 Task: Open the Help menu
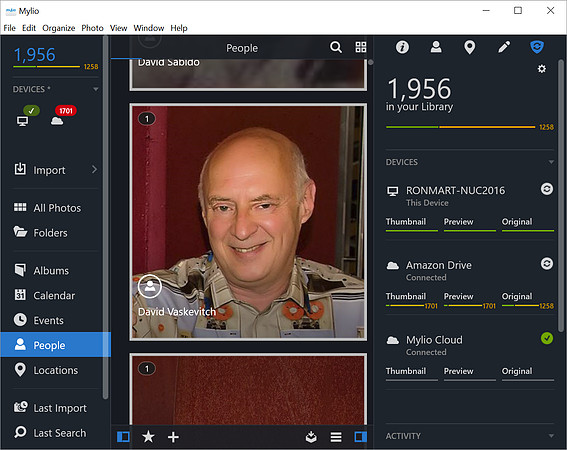pyautogui.click(x=179, y=28)
